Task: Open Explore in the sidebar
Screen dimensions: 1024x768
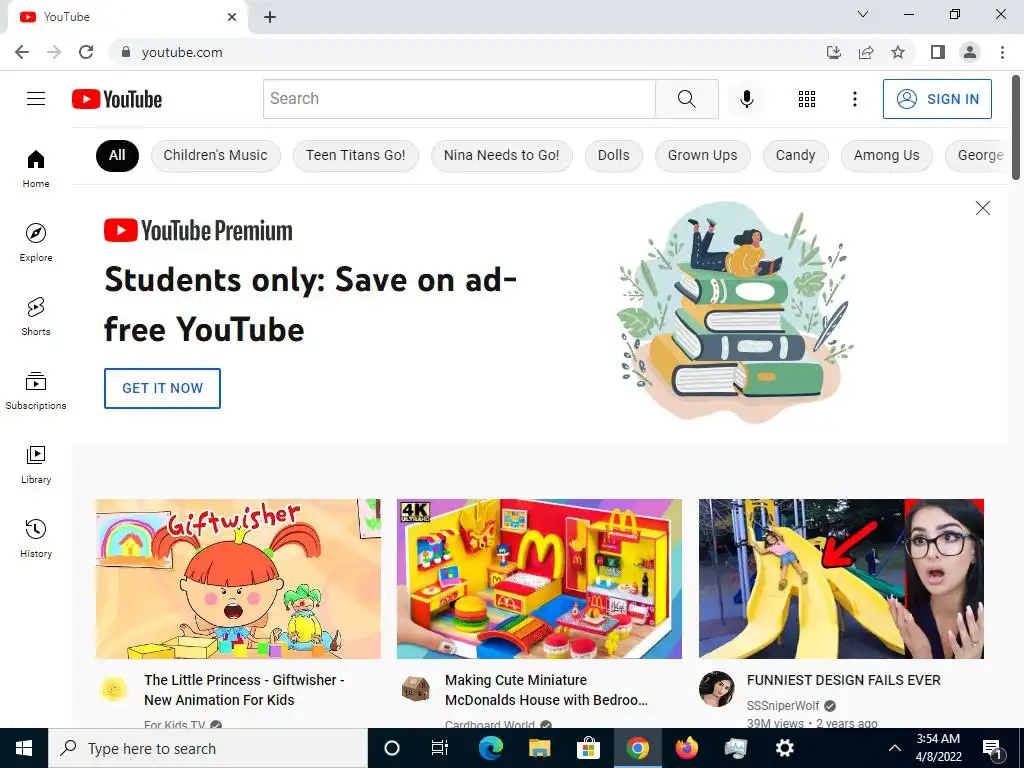Action: click(36, 242)
